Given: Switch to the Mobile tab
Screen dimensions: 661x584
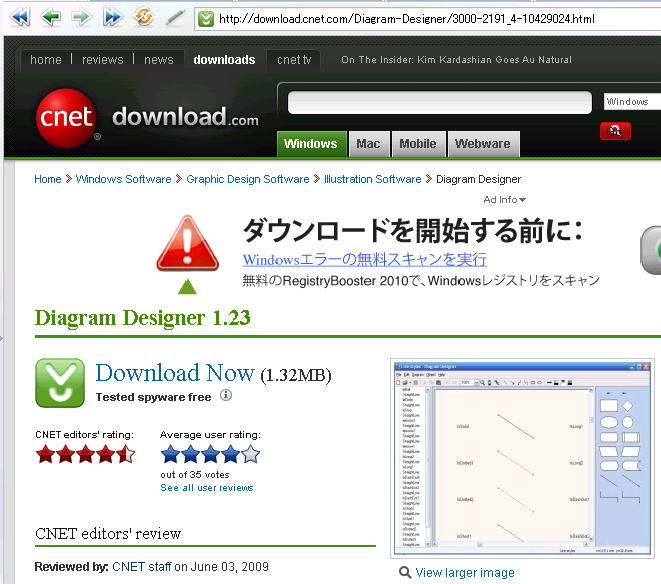Looking at the screenshot, I should (418, 144).
